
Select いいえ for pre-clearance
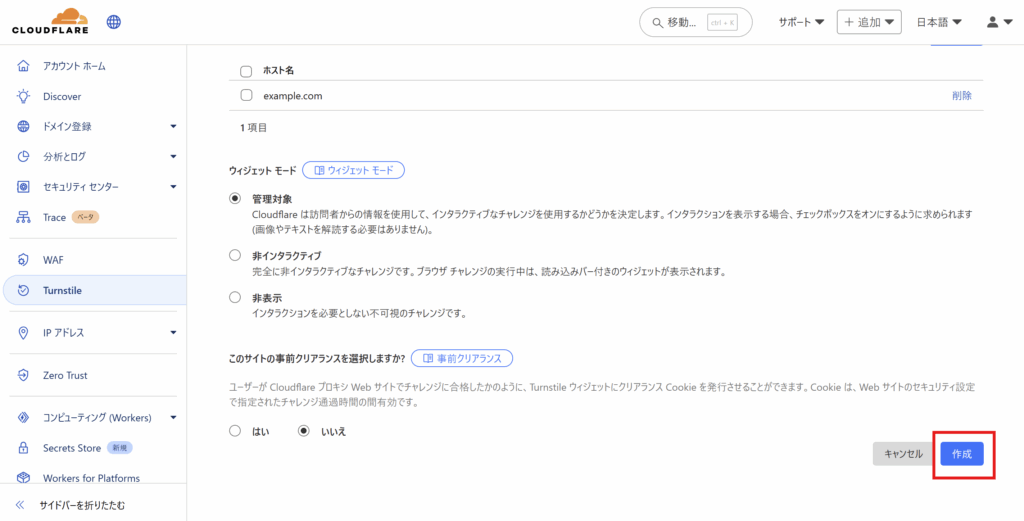(x=304, y=431)
